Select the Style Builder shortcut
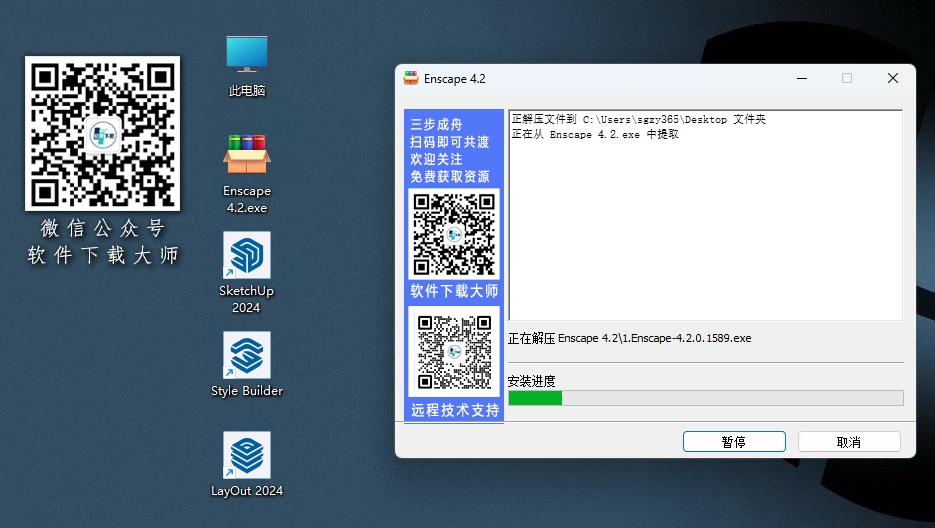Screen dimensions: 935x528 click(246, 364)
